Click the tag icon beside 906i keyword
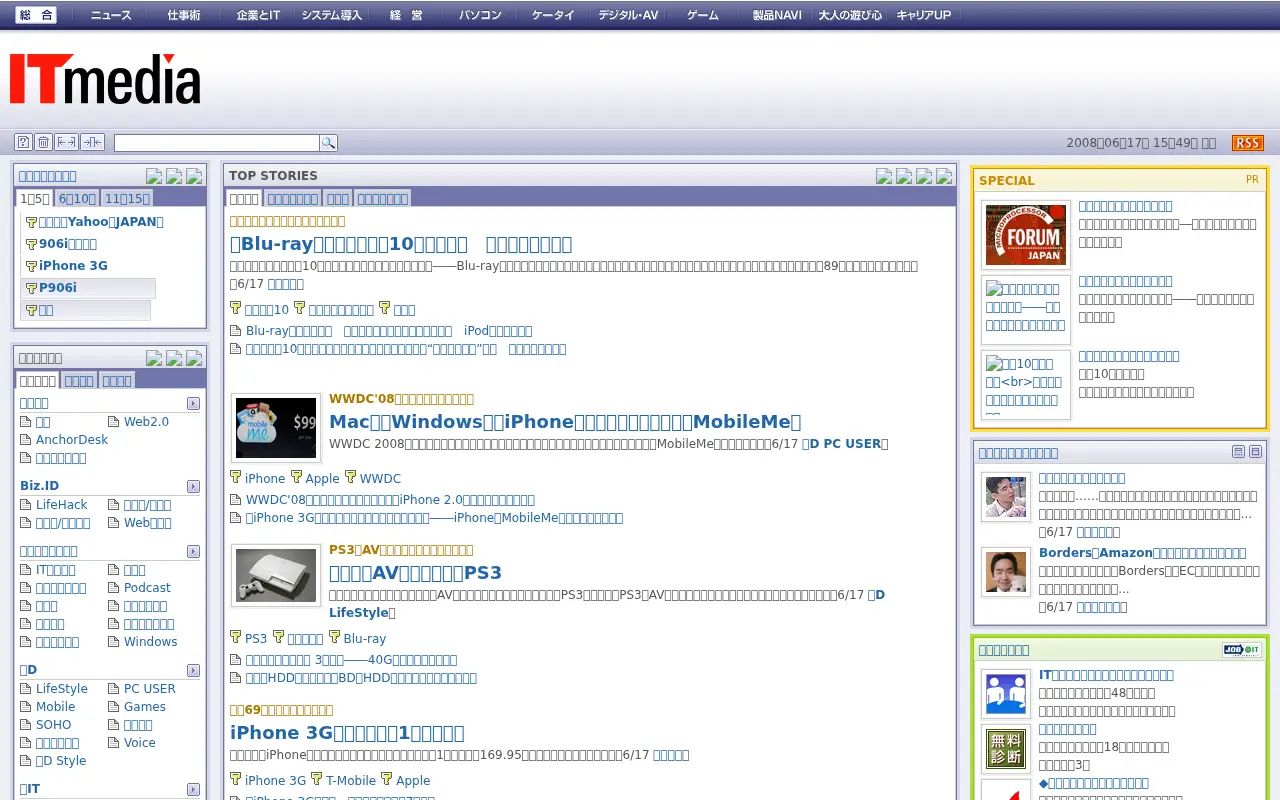 coord(31,244)
